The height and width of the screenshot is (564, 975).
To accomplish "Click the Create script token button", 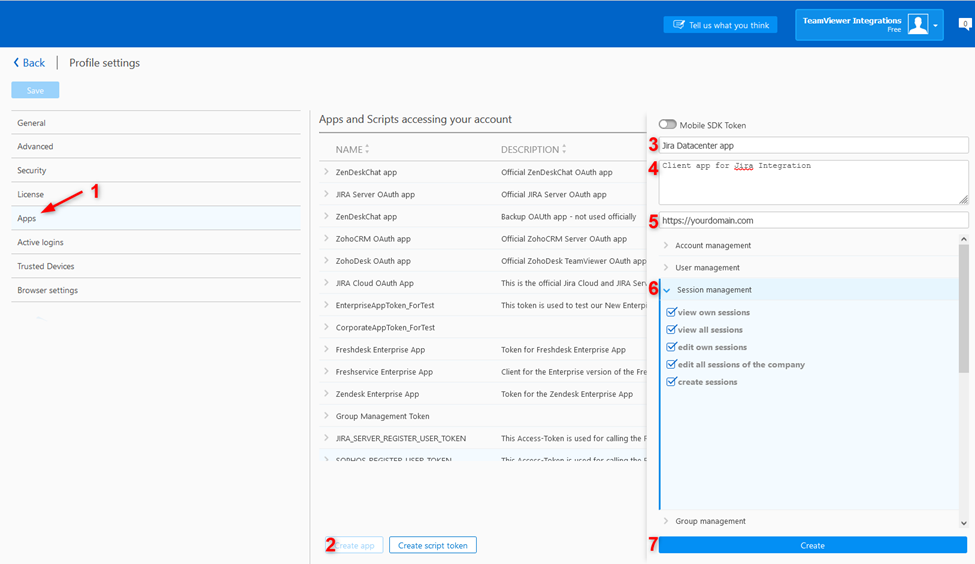I will pyautogui.click(x=432, y=545).
